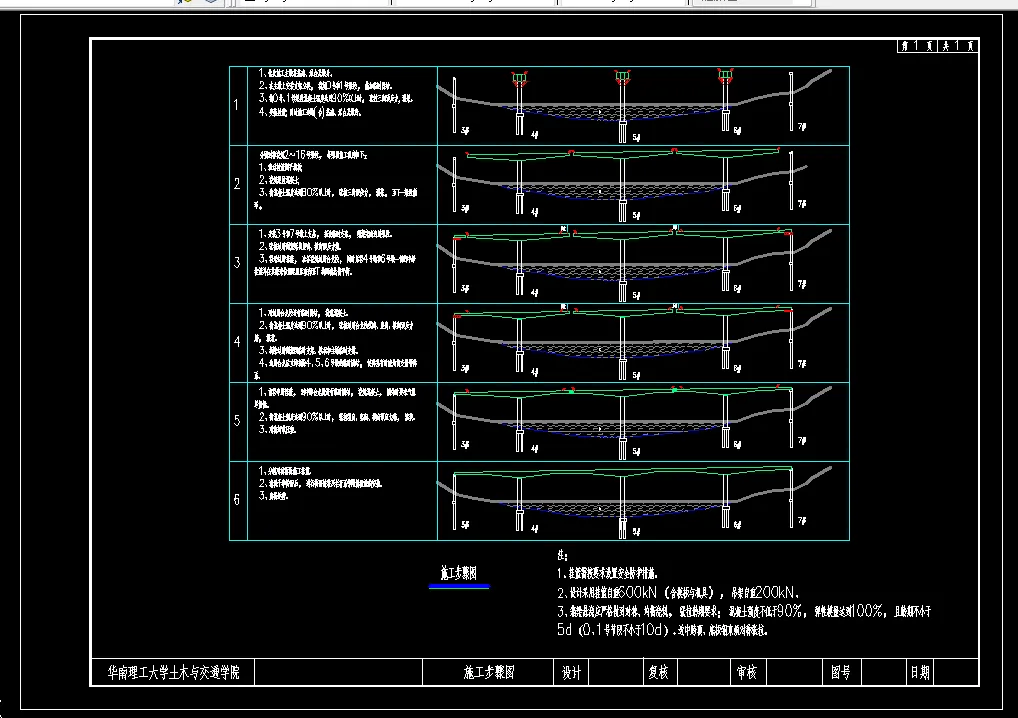
Task: Click pier label 4# in step 6 diagram
Action: [534, 529]
